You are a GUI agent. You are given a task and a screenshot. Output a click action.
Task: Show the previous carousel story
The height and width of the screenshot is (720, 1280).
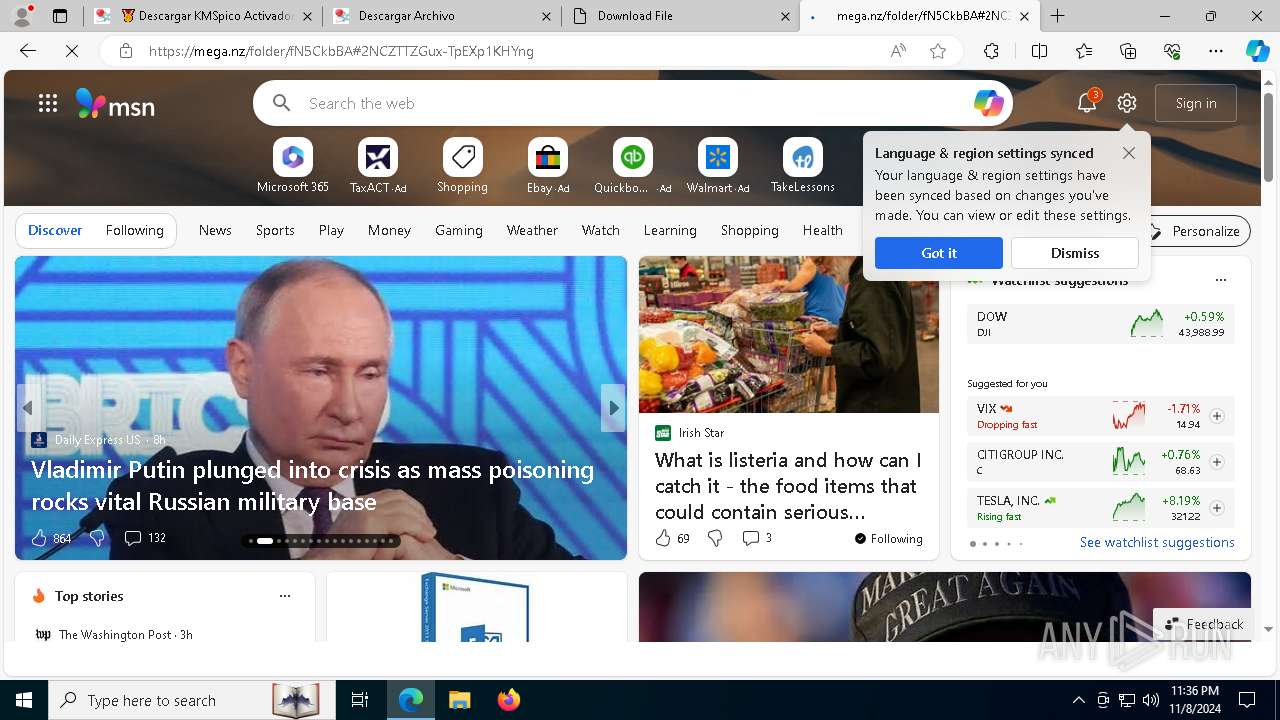click(x=27, y=408)
